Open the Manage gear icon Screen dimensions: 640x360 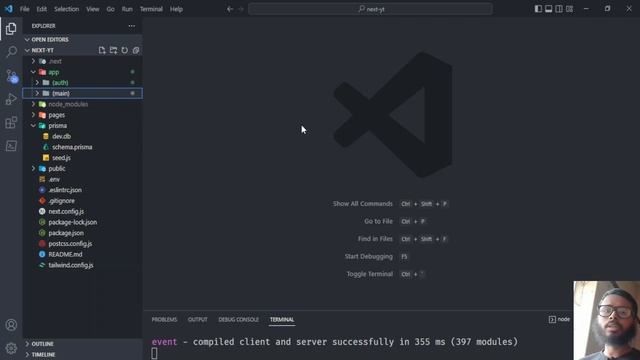tap(11, 348)
